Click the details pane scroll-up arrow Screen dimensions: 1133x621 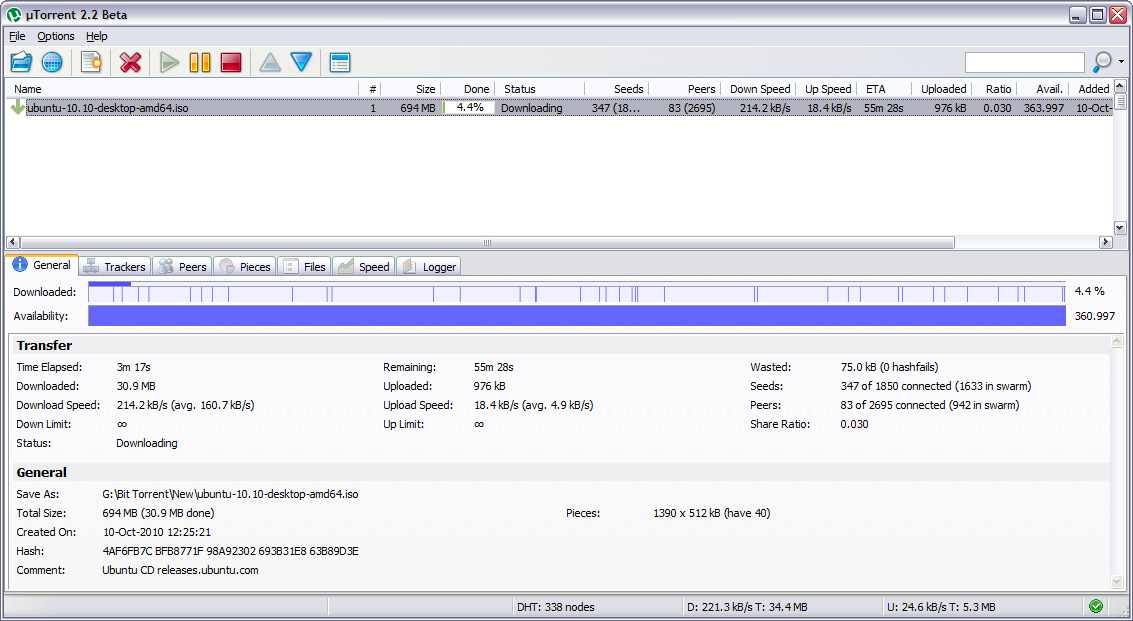click(1117, 341)
